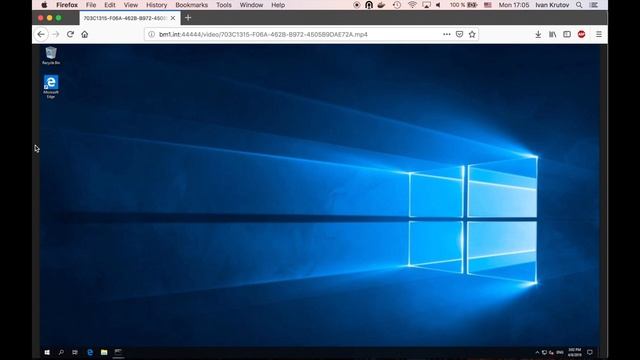This screenshot has width=640, height=360.
Task: Open Task View on Windows taskbar
Action: coord(75,352)
